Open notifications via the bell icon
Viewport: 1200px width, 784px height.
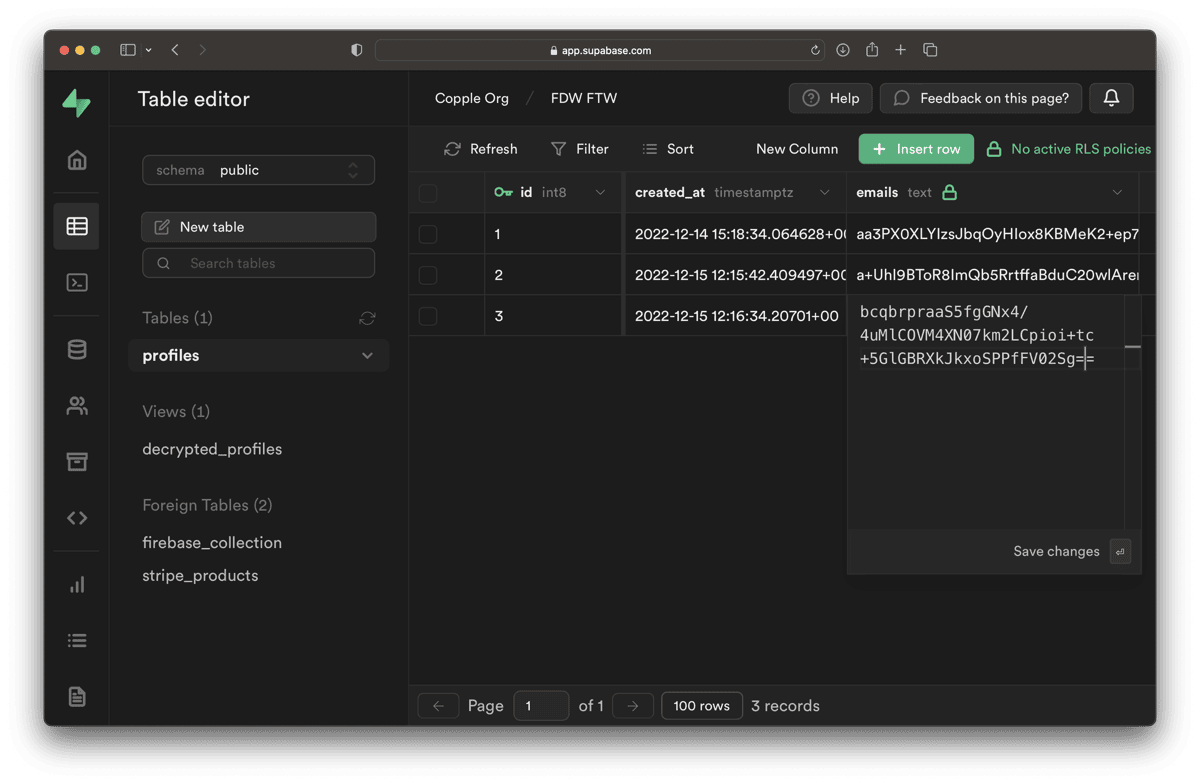pos(1111,98)
